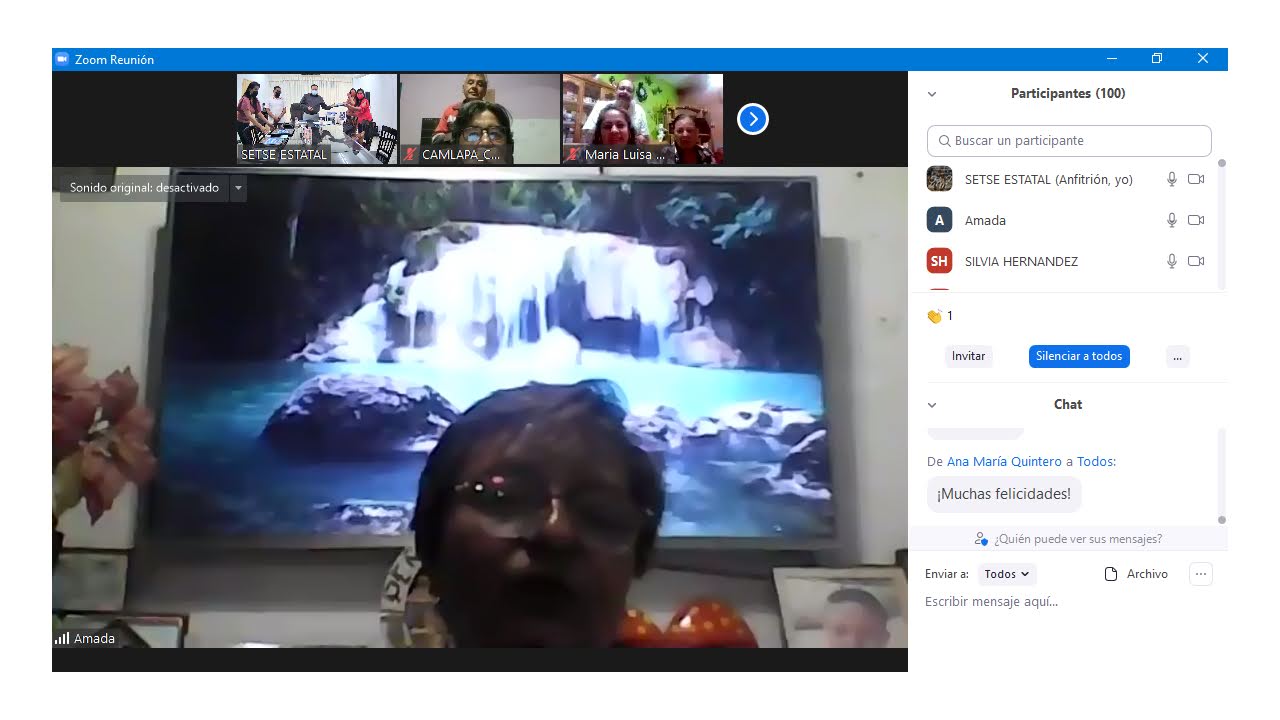This screenshot has width=1280, height=720.
Task: Click SETSE ESTATAL (Anfitrión, yo) name
Action: point(1048,180)
